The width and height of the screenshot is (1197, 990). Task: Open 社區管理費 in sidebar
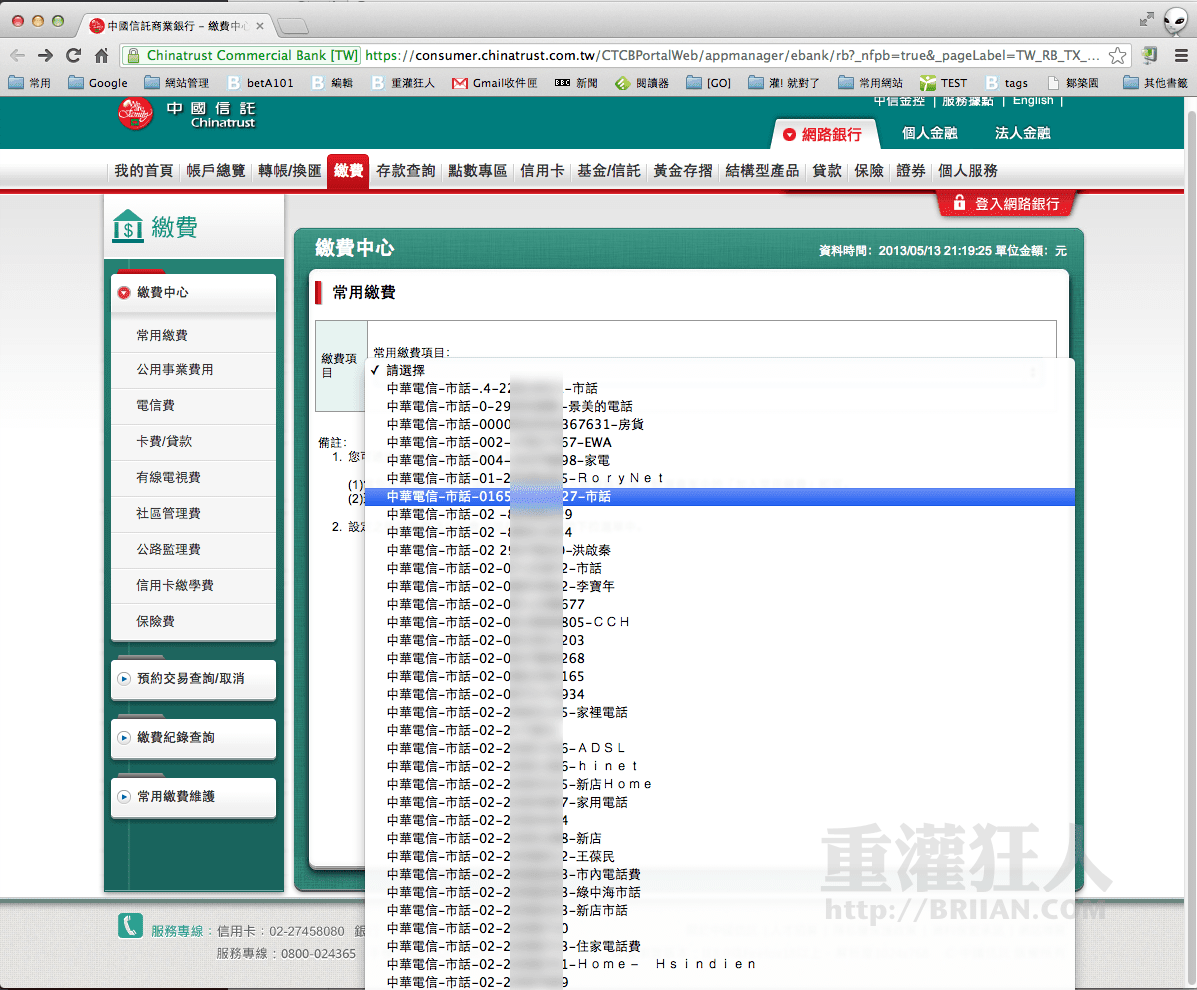(x=168, y=513)
